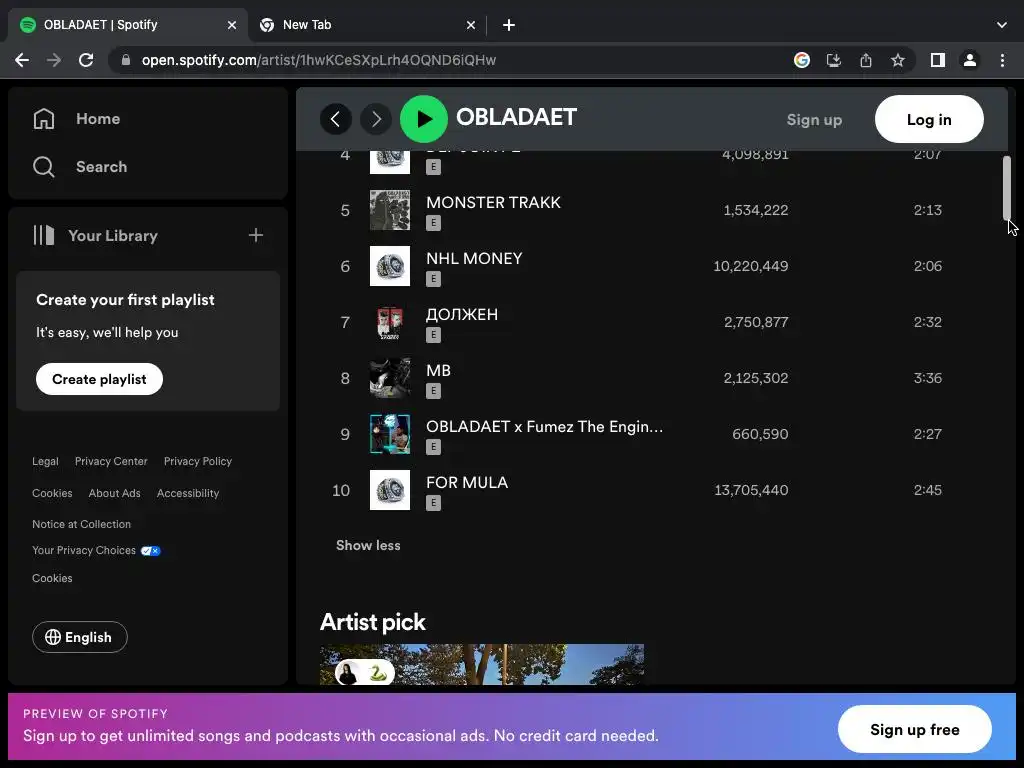Click the OBLADAET x Fumez album thumbnail
Screen dimensions: 1024x768
click(x=390, y=434)
